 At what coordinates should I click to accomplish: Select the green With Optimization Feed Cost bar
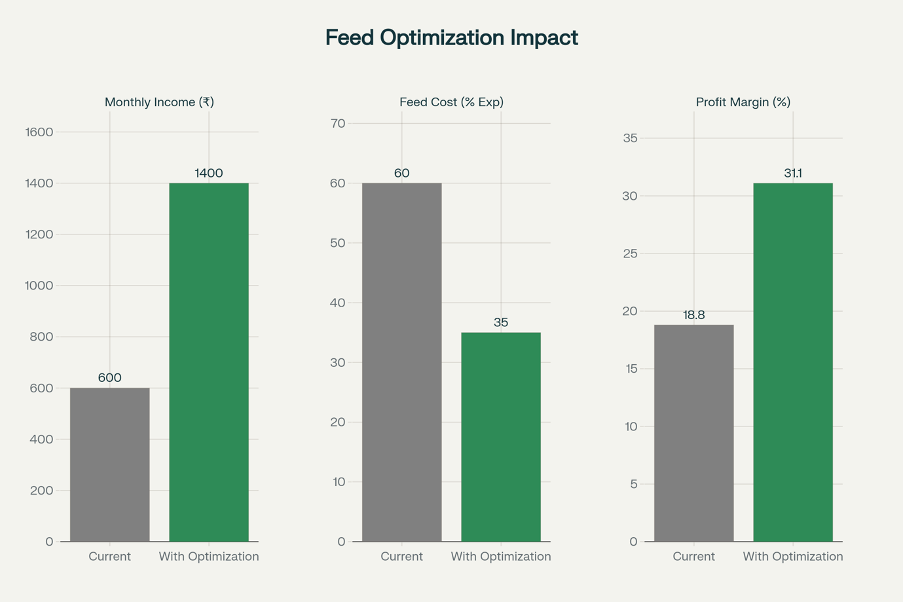tap(501, 437)
